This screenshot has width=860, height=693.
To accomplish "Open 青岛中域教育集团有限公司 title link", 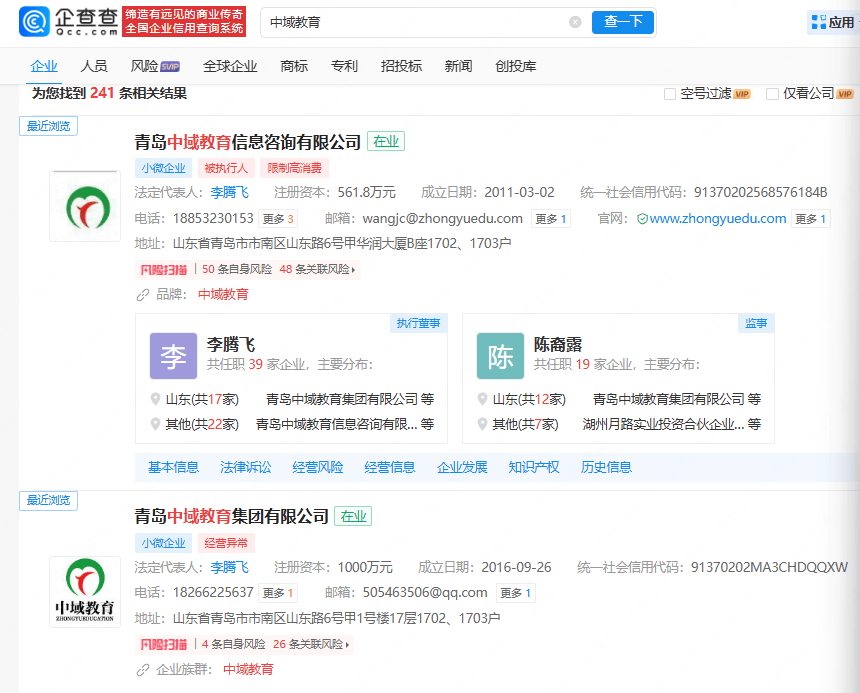I will [x=231, y=516].
